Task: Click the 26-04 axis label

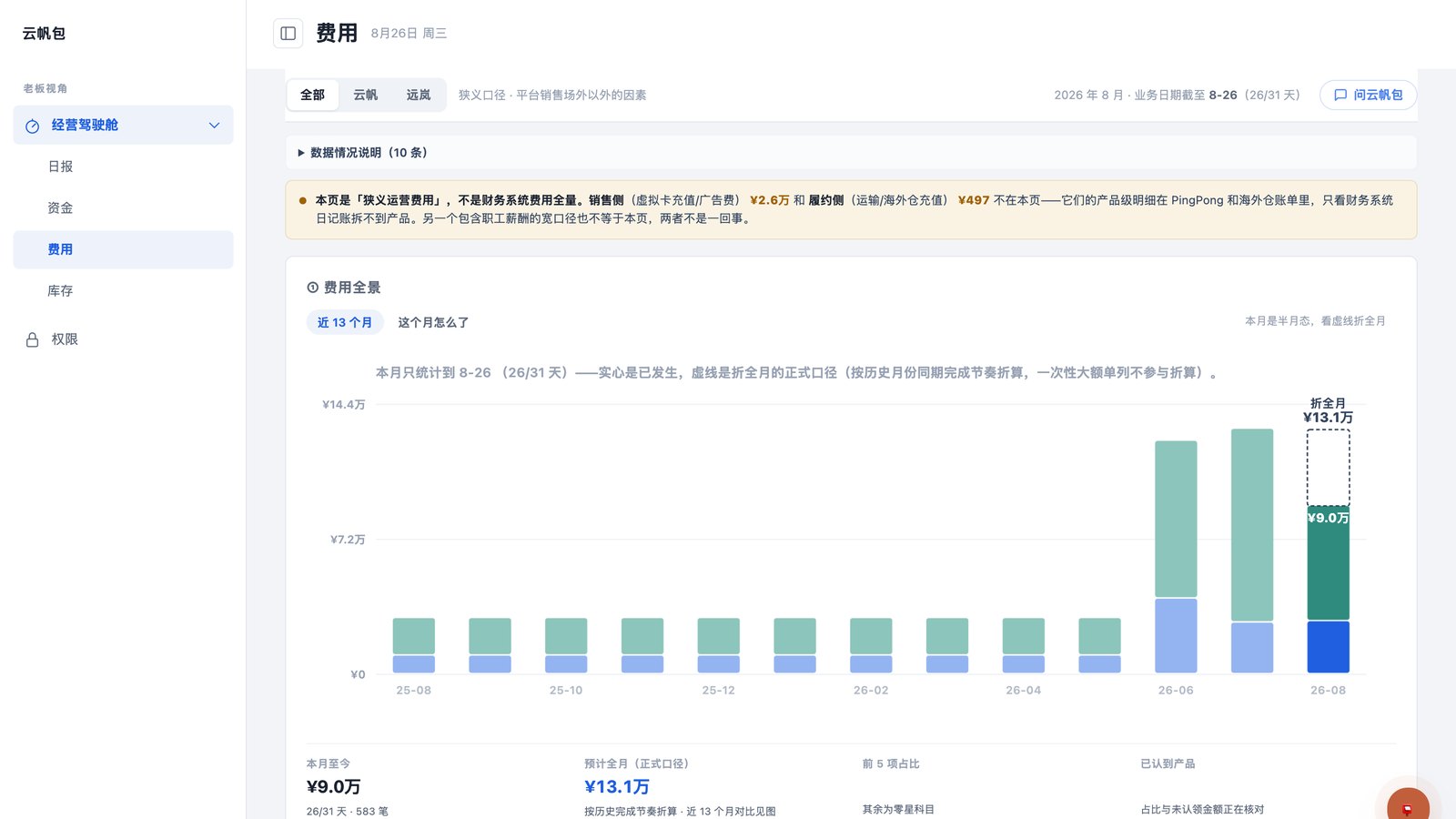Action: pos(1023,691)
